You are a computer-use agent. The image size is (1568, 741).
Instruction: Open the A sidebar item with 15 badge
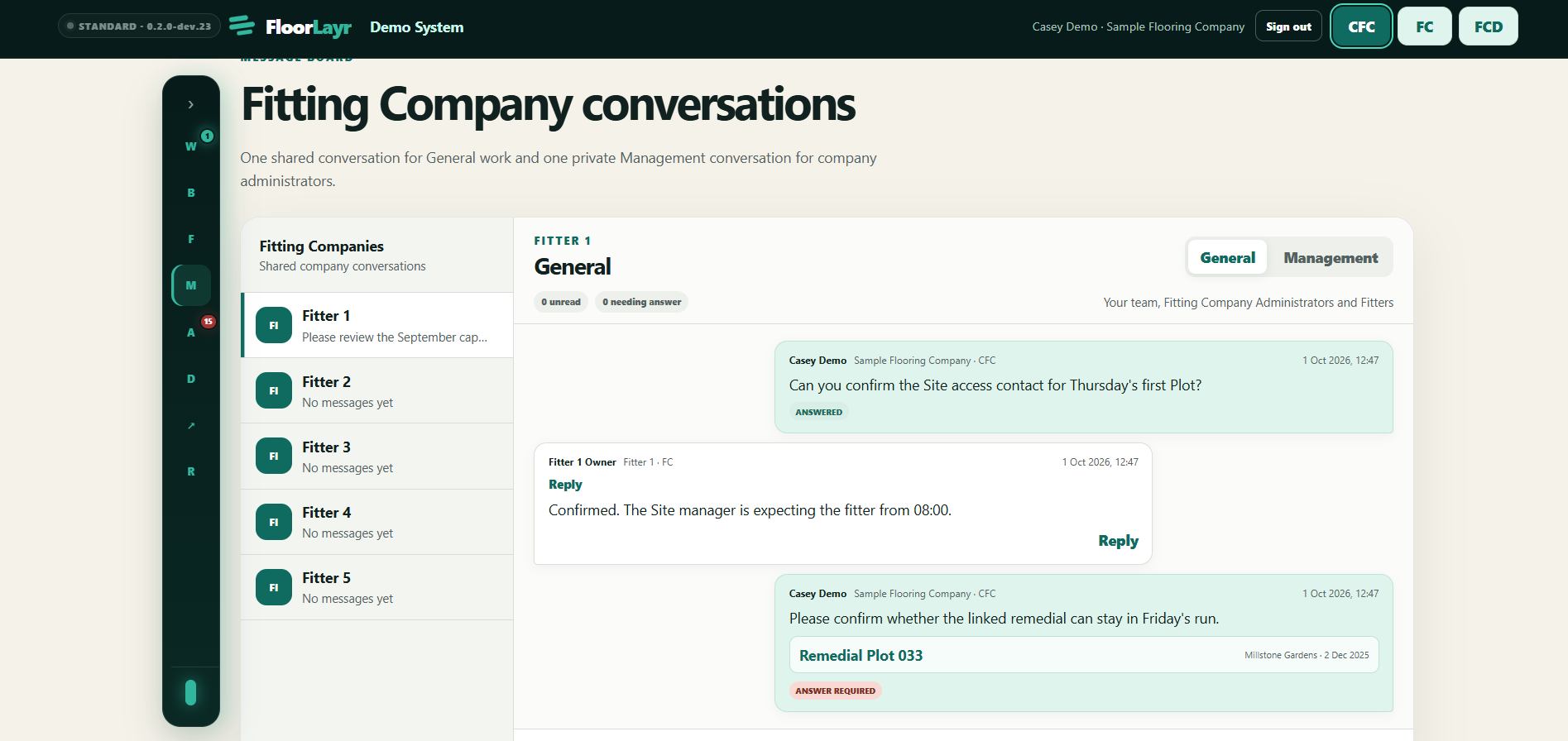(191, 332)
